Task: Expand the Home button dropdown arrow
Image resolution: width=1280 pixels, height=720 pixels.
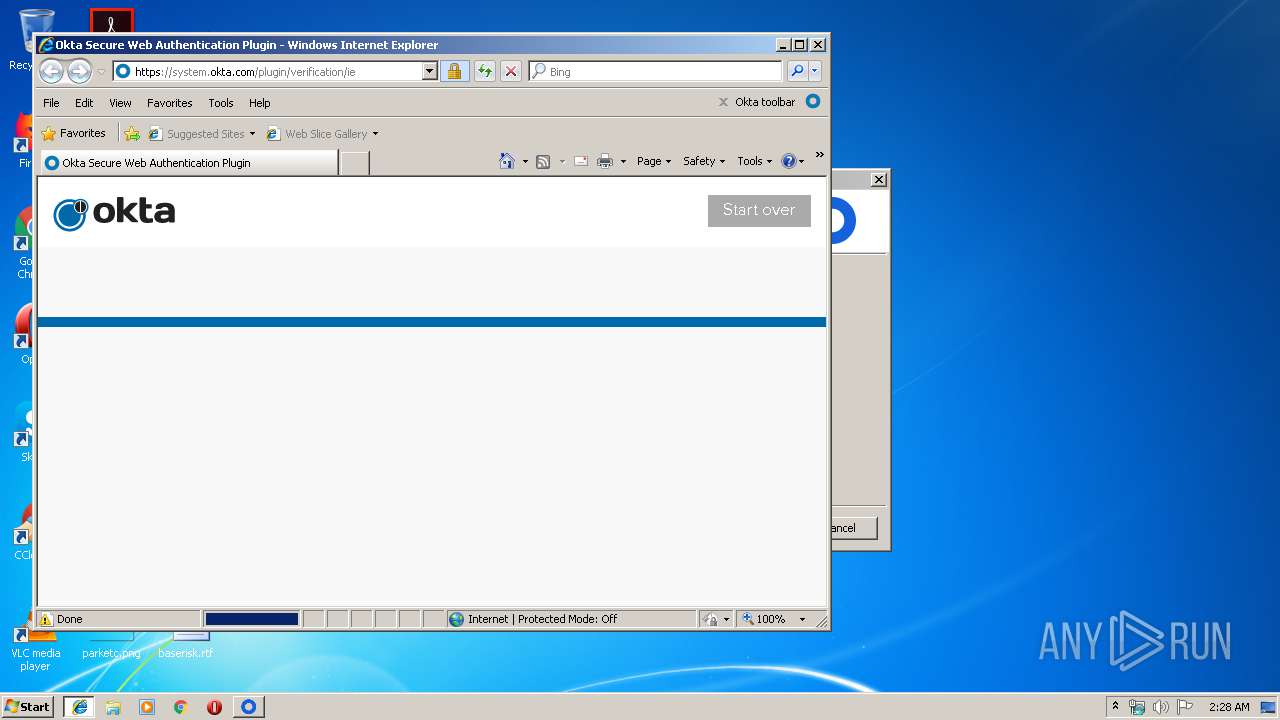Action: [525, 162]
